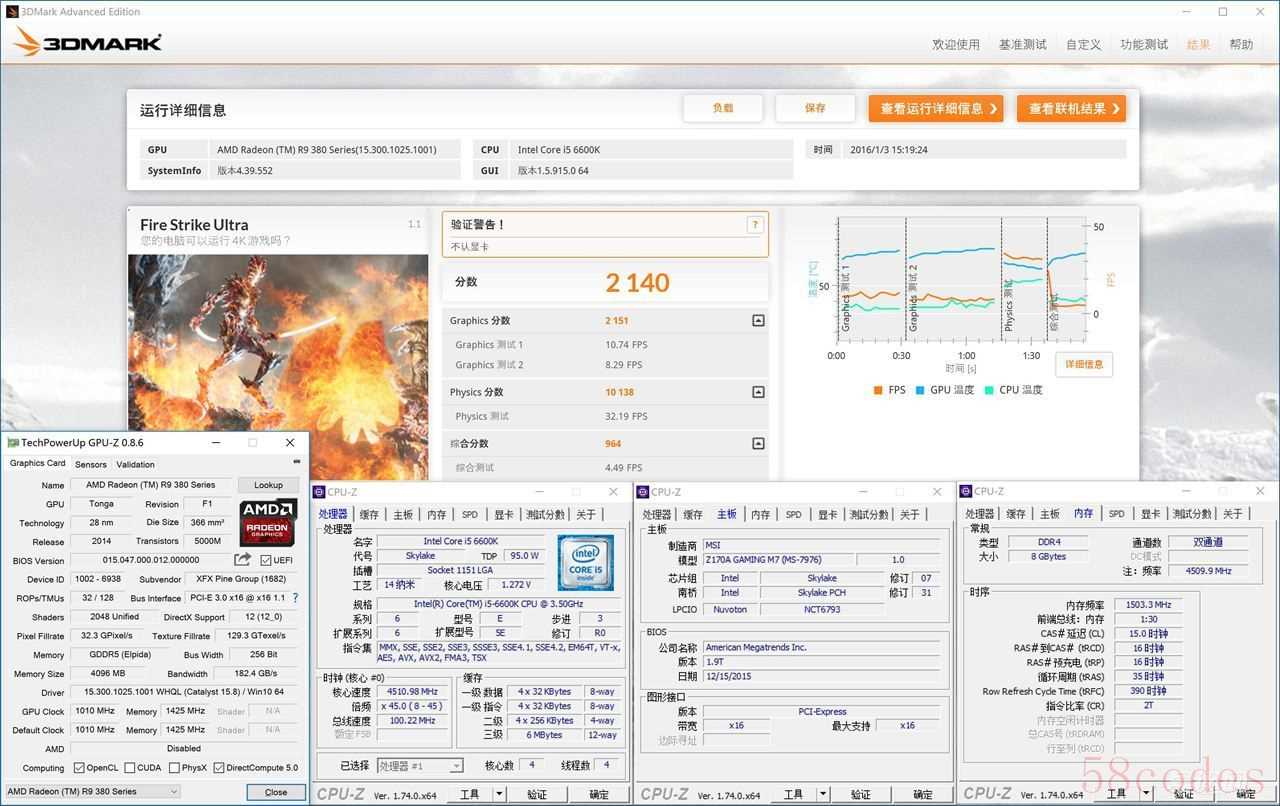
Task: Click the app icon of the CPU-Z processor window
Action: pos(319,492)
